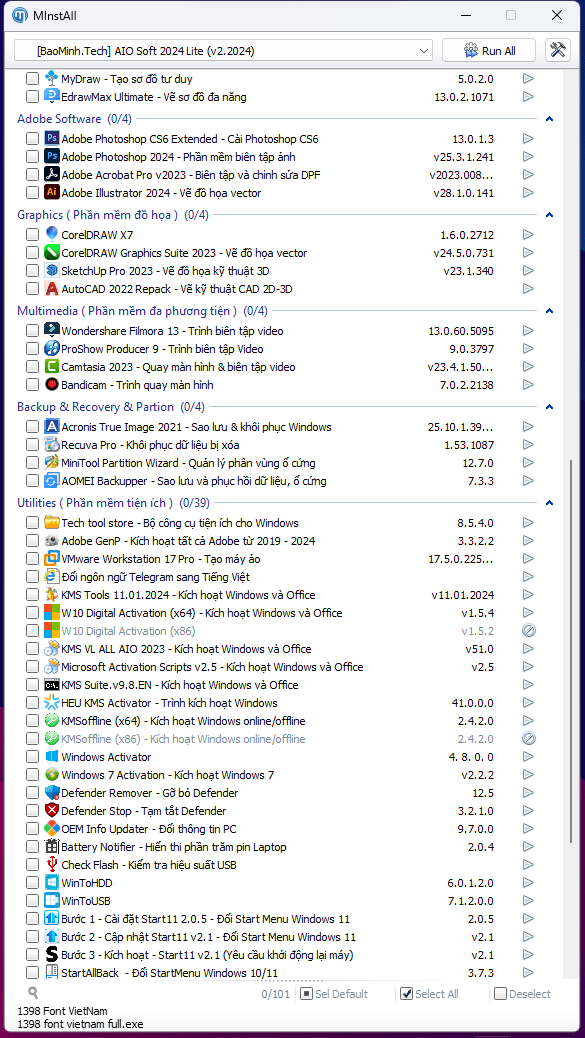This screenshot has width=585, height=1038.
Task: Click the Run All button
Action: coord(490,50)
